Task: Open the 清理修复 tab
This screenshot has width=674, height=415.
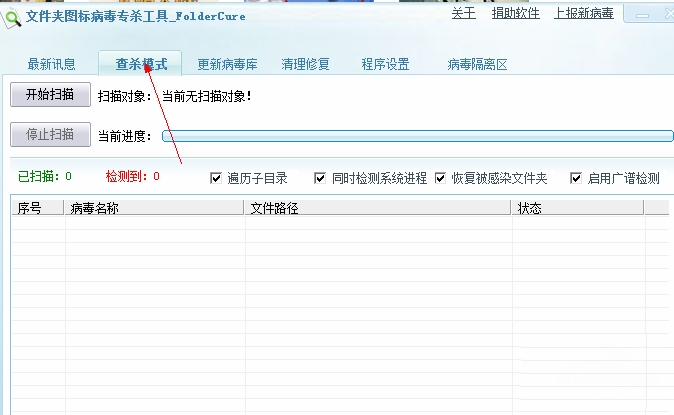Action: pyautogui.click(x=306, y=64)
